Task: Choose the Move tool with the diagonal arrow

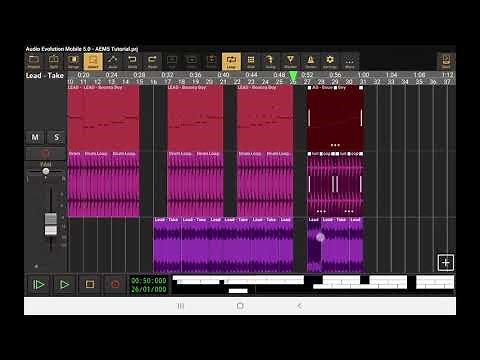Action: point(113,62)
